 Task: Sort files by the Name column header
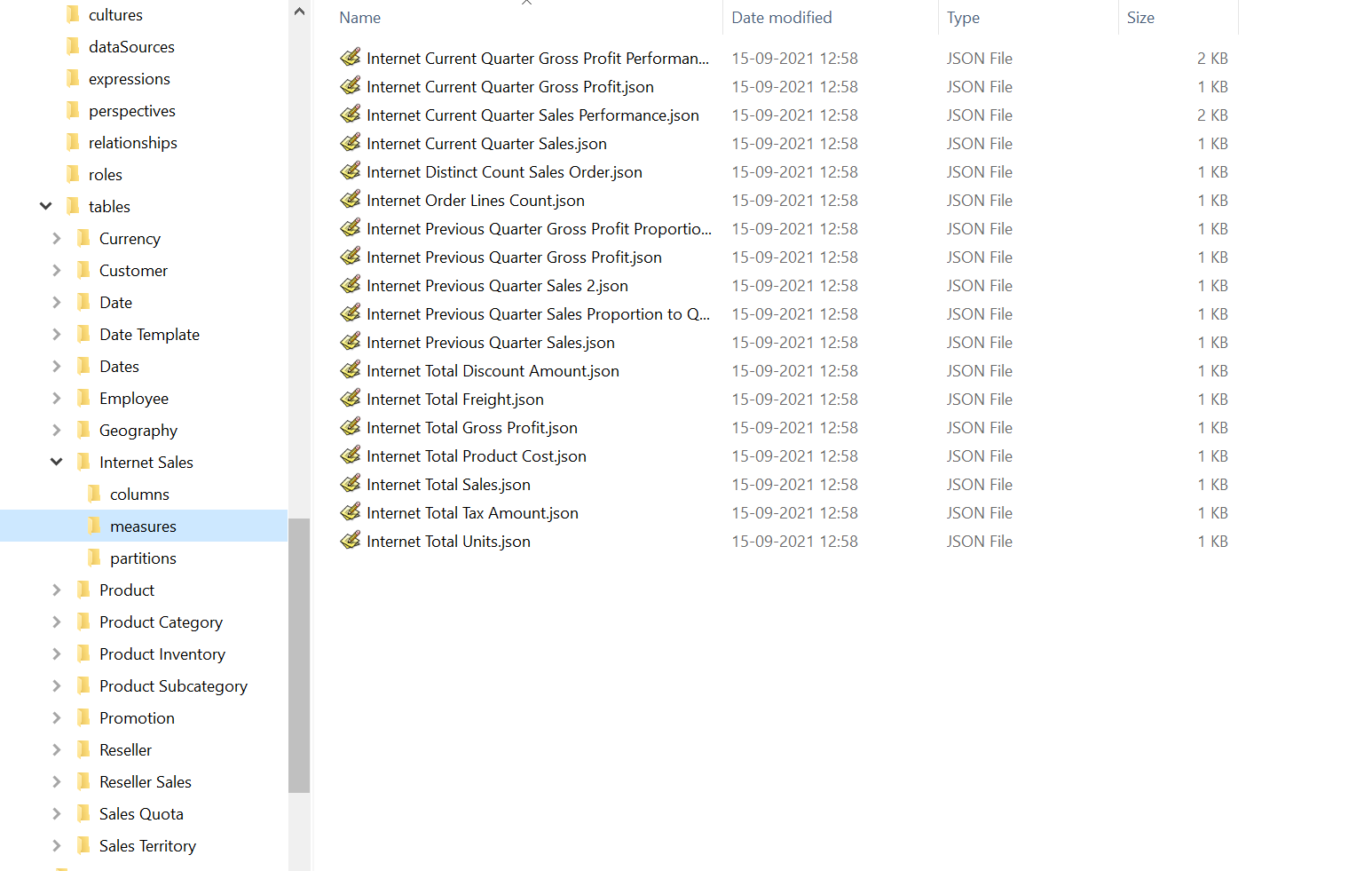[x=359, y=17]
